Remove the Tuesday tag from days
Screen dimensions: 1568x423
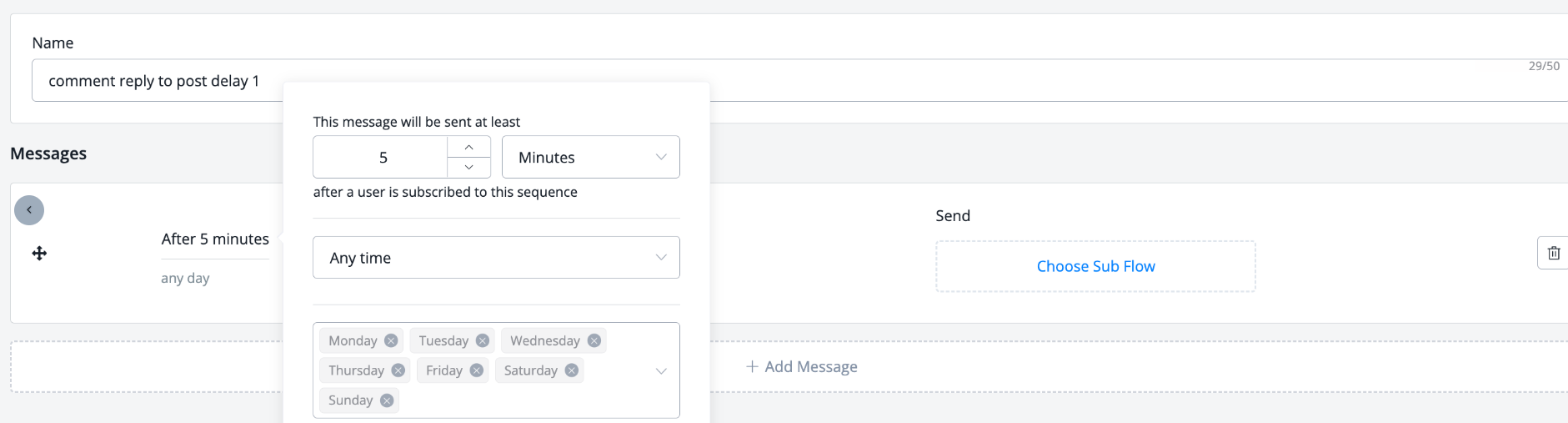coord(483,340)
